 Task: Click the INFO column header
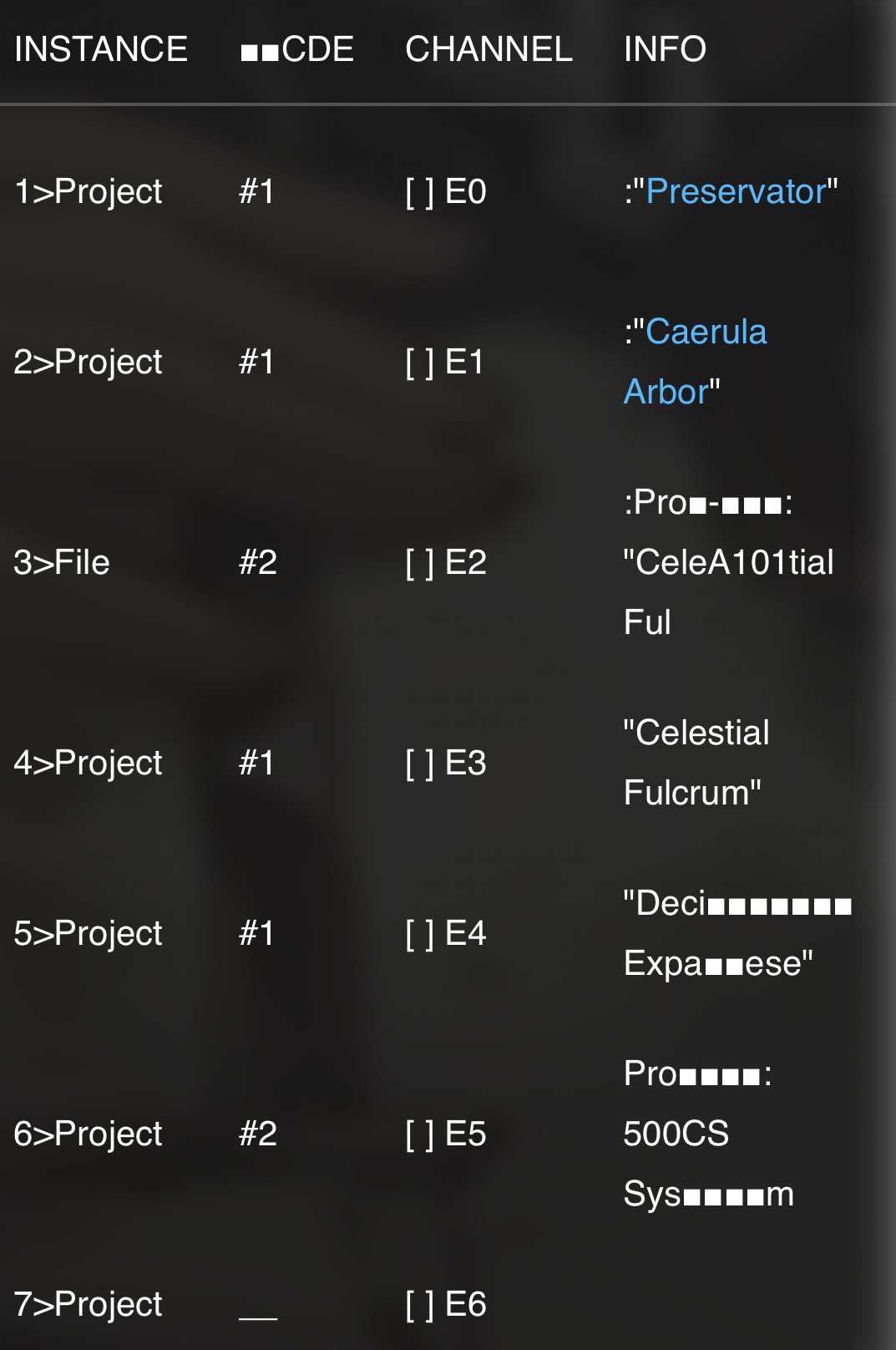665,49
